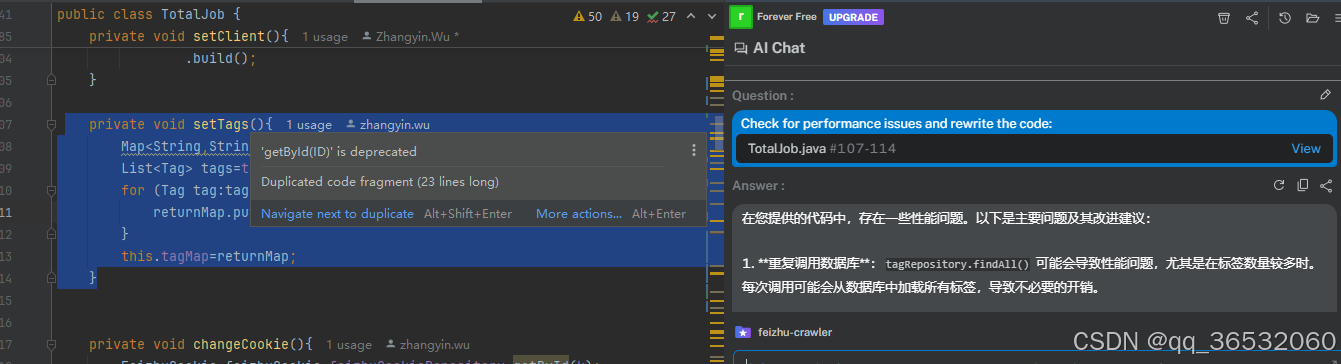Click the TotalJob.java #107-114 file reference

click(821, 148)
